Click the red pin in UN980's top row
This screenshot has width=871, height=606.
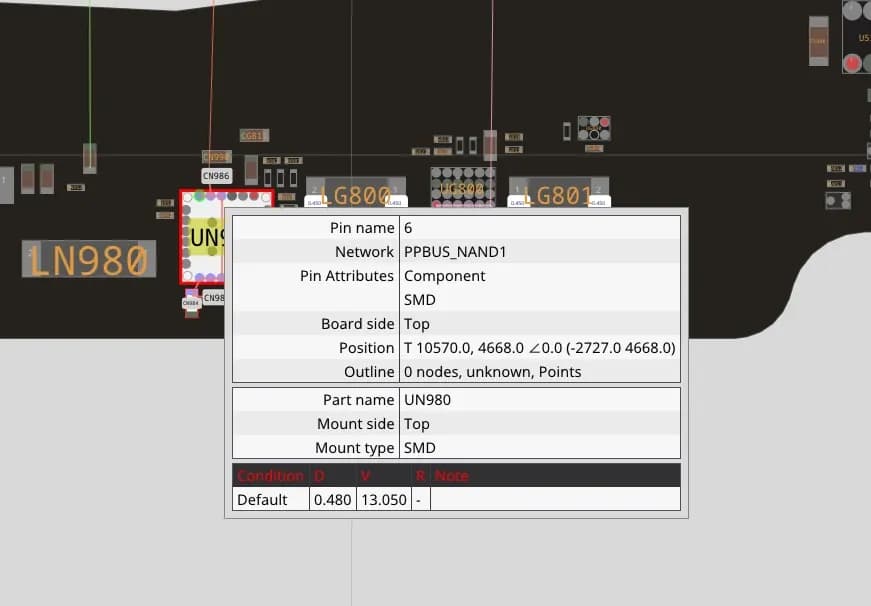click(254, 196)
